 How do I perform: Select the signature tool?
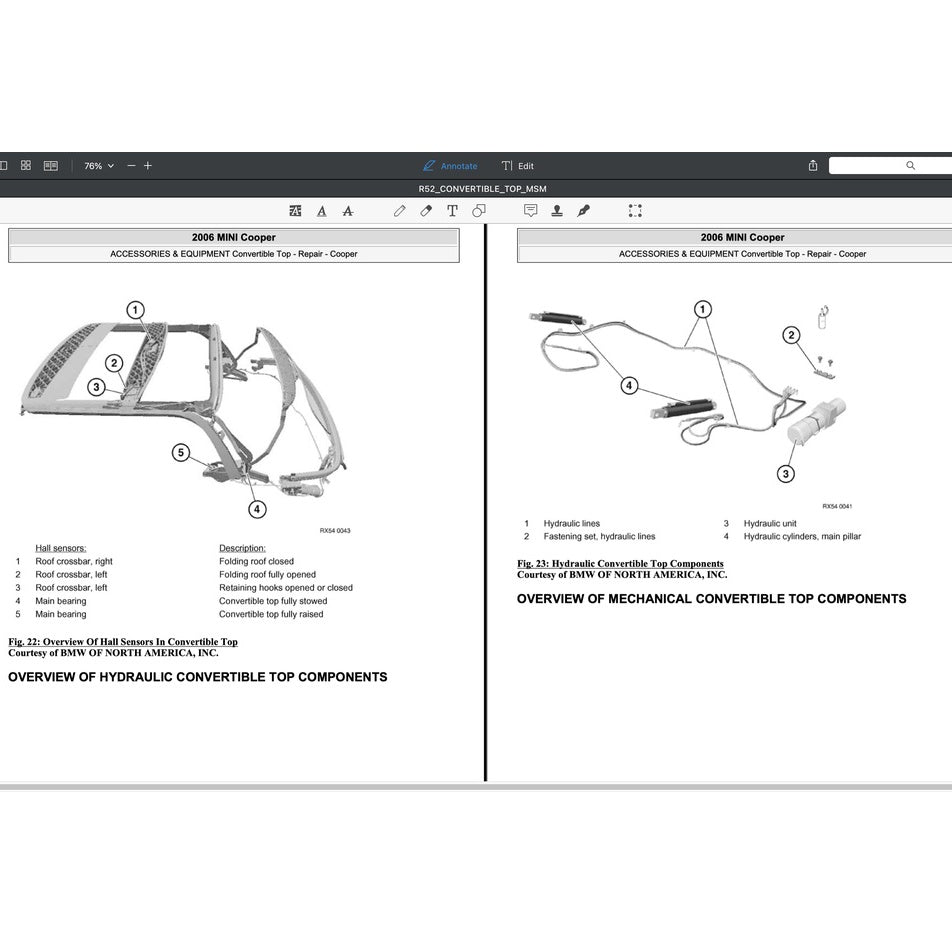pos(584,211)
